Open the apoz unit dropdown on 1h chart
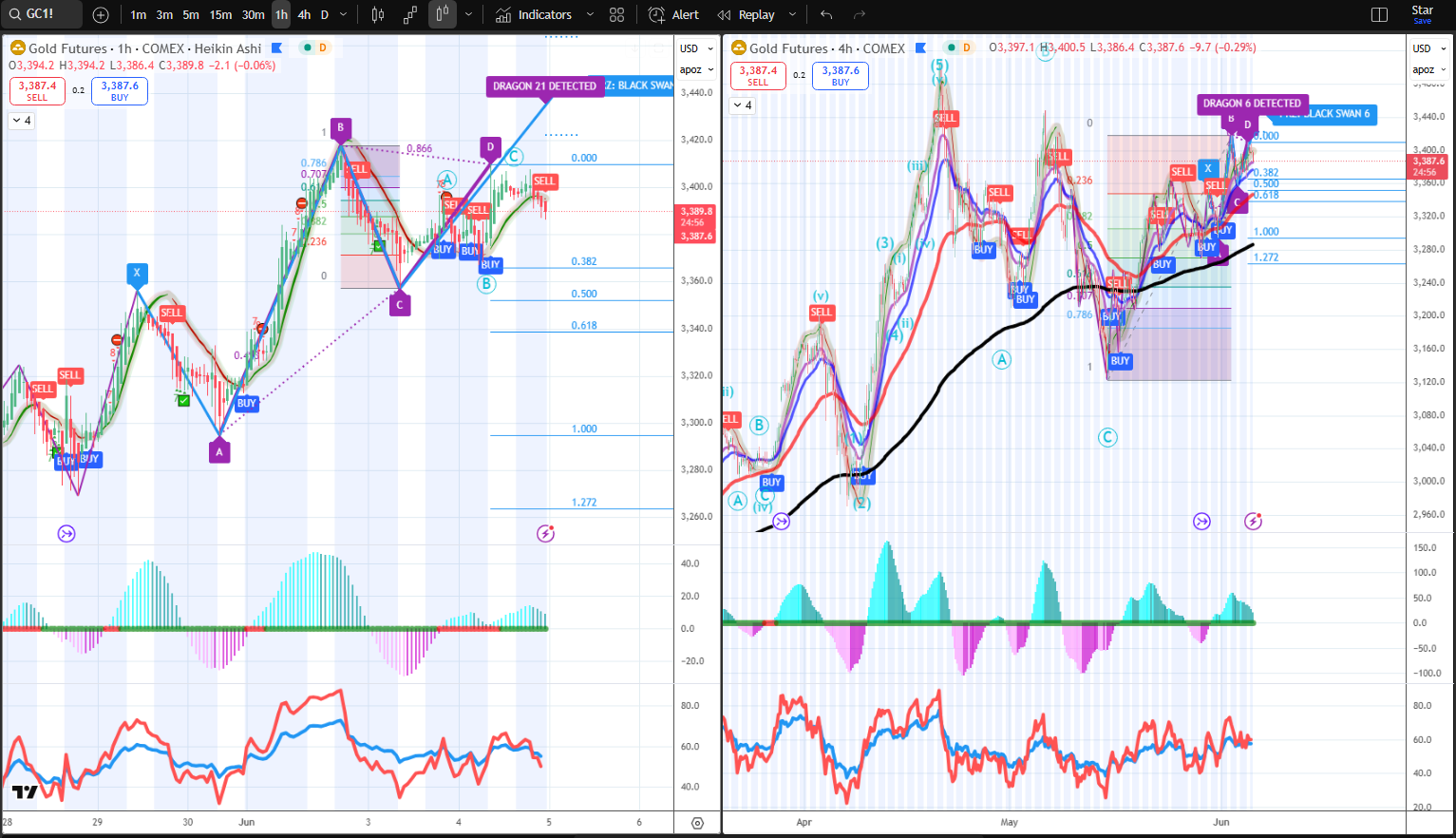 (x=696, y=69)
